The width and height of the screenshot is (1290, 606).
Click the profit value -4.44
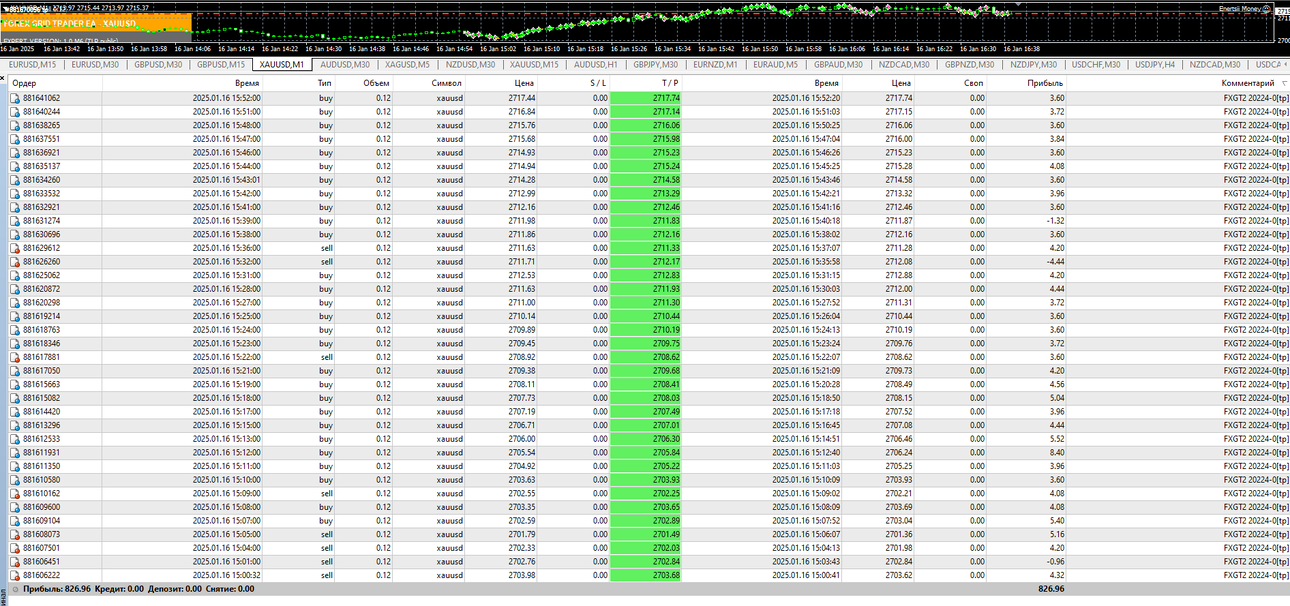(1055, 261)
